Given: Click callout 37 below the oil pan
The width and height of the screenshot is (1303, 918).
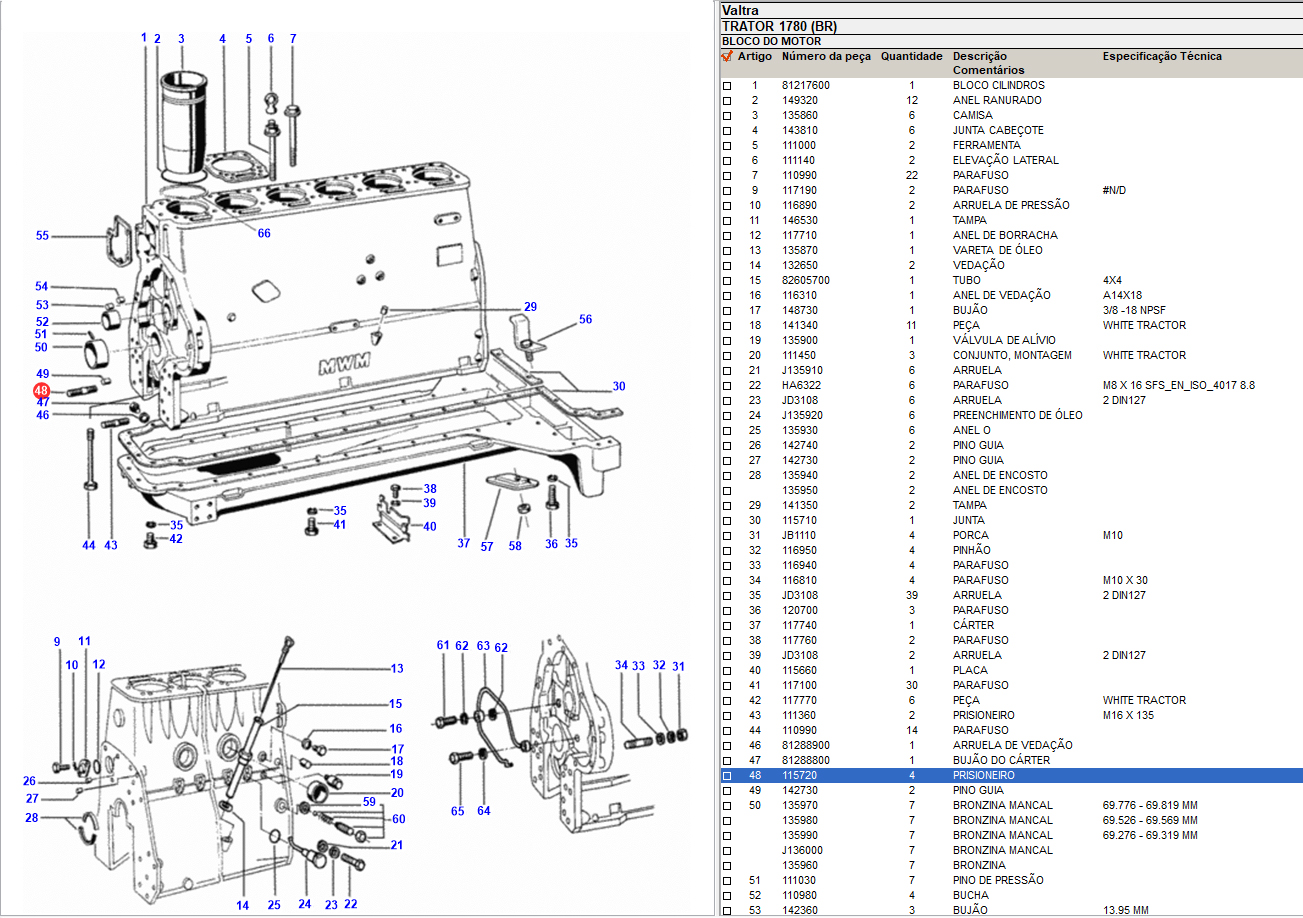Looking at the screenshot, I should click(x=464, y=543).
